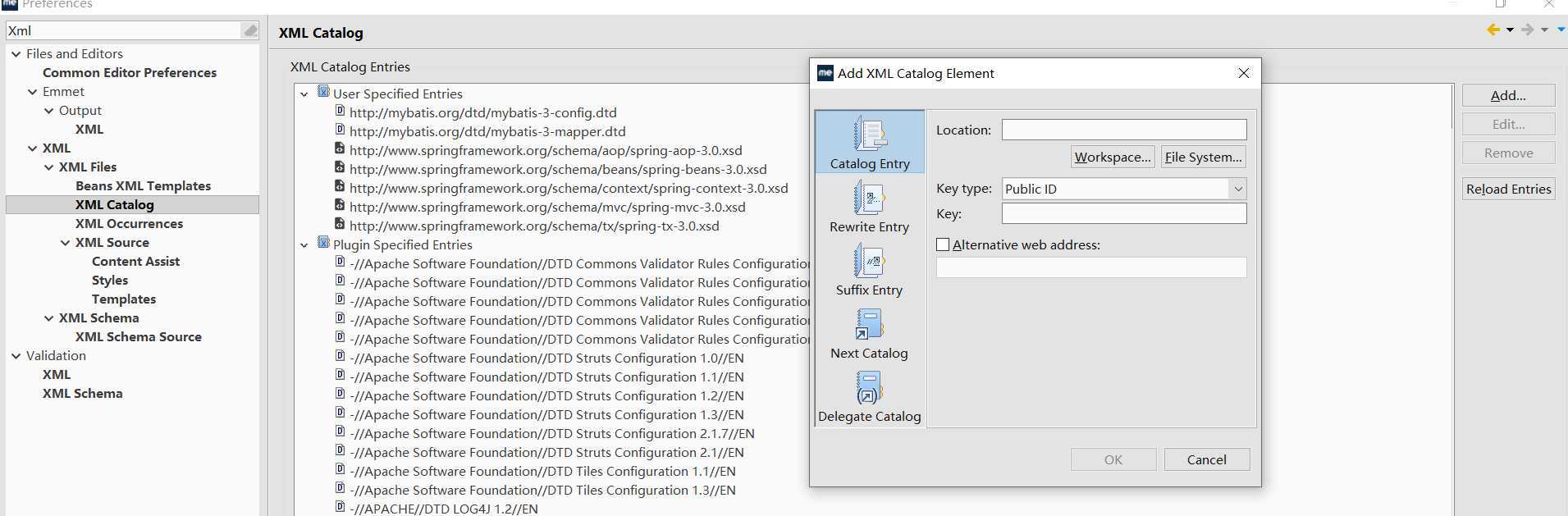Click the Edit... button
The image size is (1568, 516).
coord(1508,124)
